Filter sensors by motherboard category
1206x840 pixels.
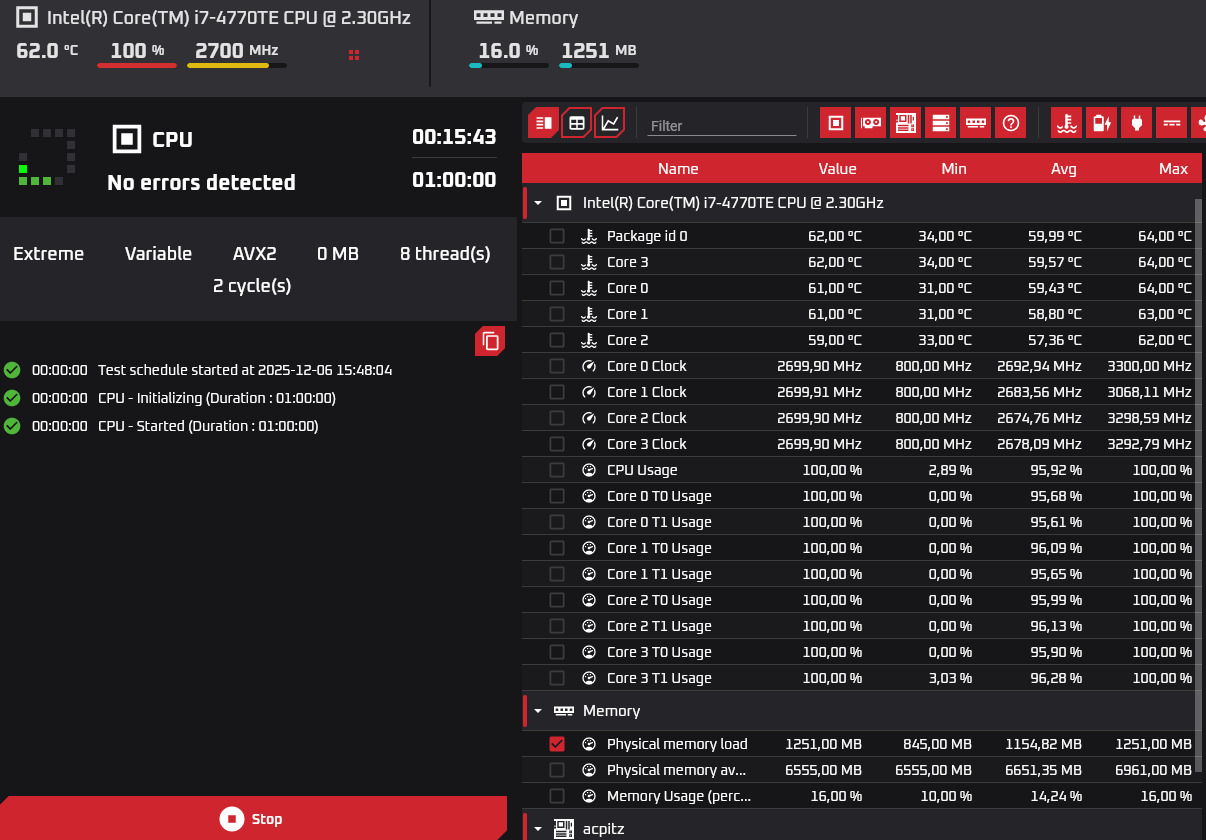pos(905,123)
